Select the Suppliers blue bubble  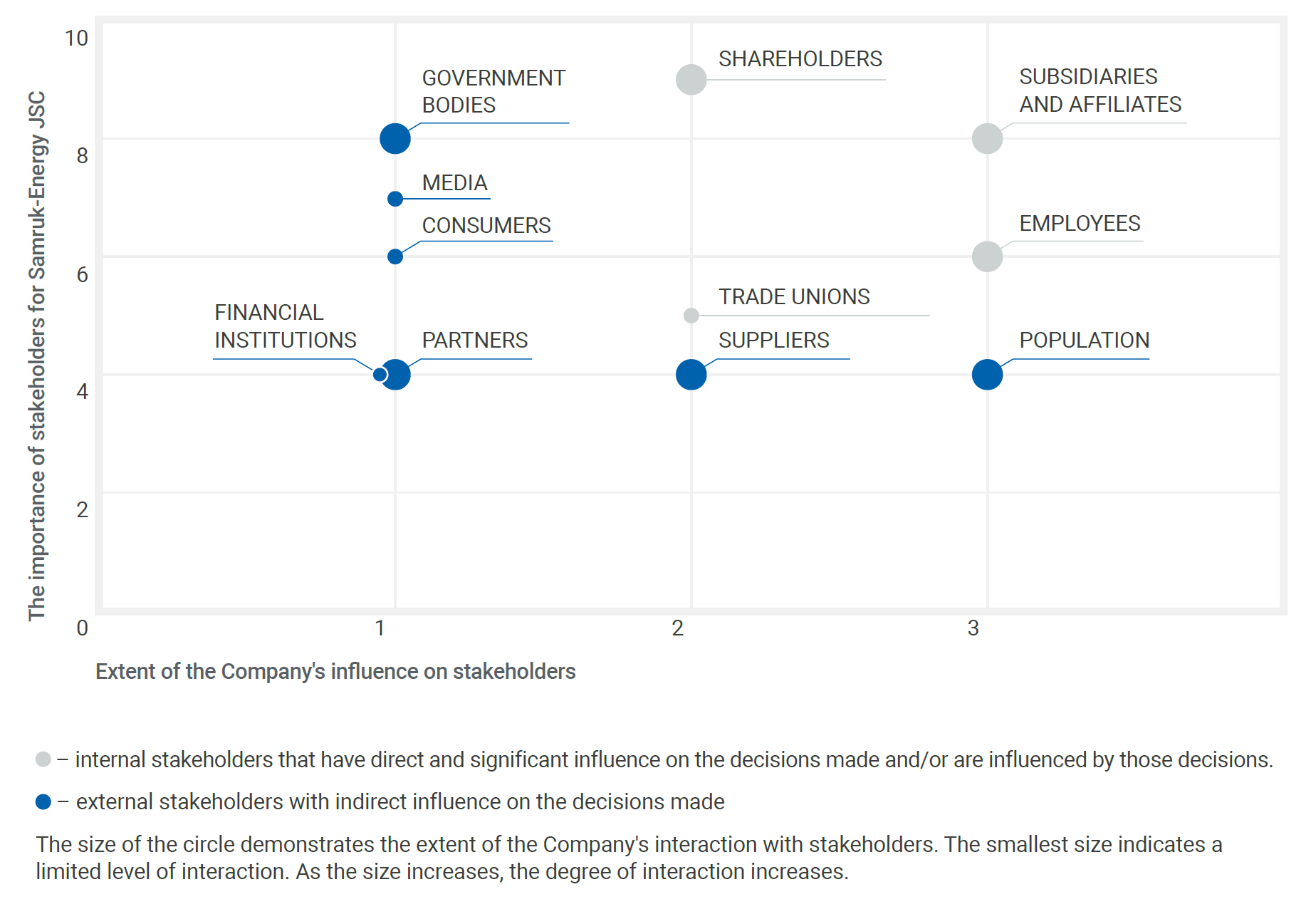point(691,375)
